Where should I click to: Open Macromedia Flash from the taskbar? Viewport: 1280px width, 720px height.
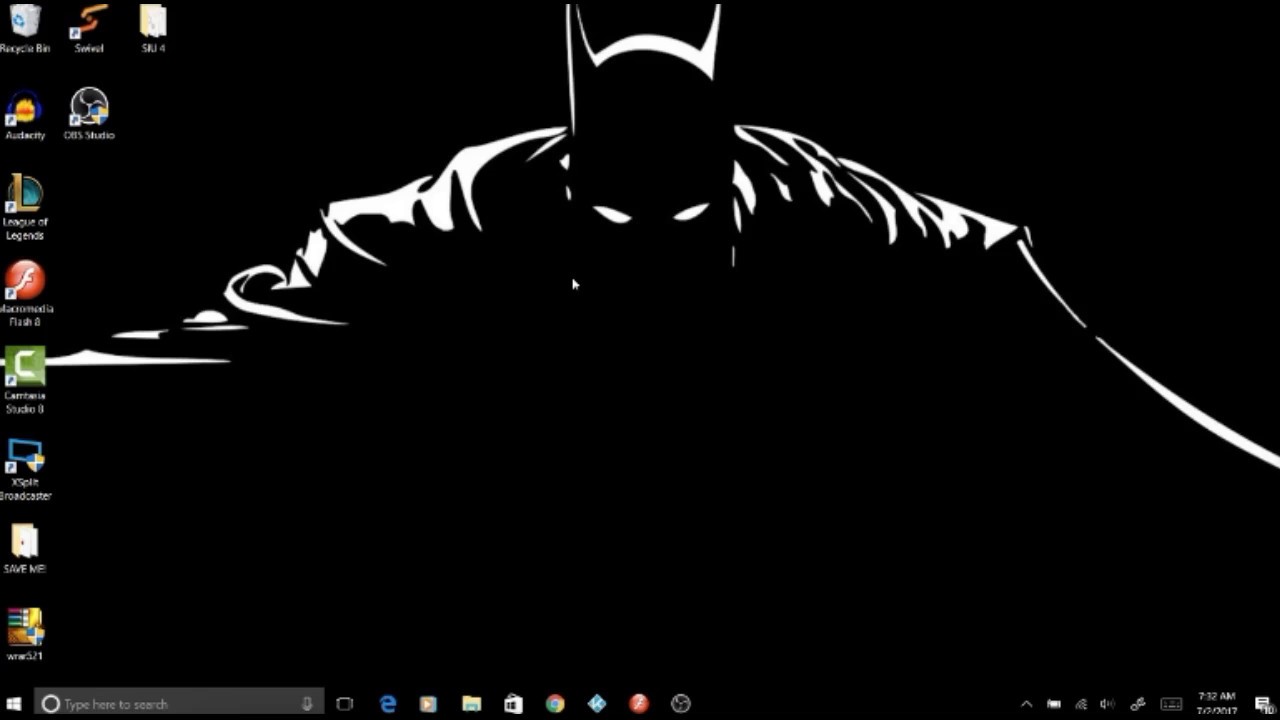click(x=639, y=704)
